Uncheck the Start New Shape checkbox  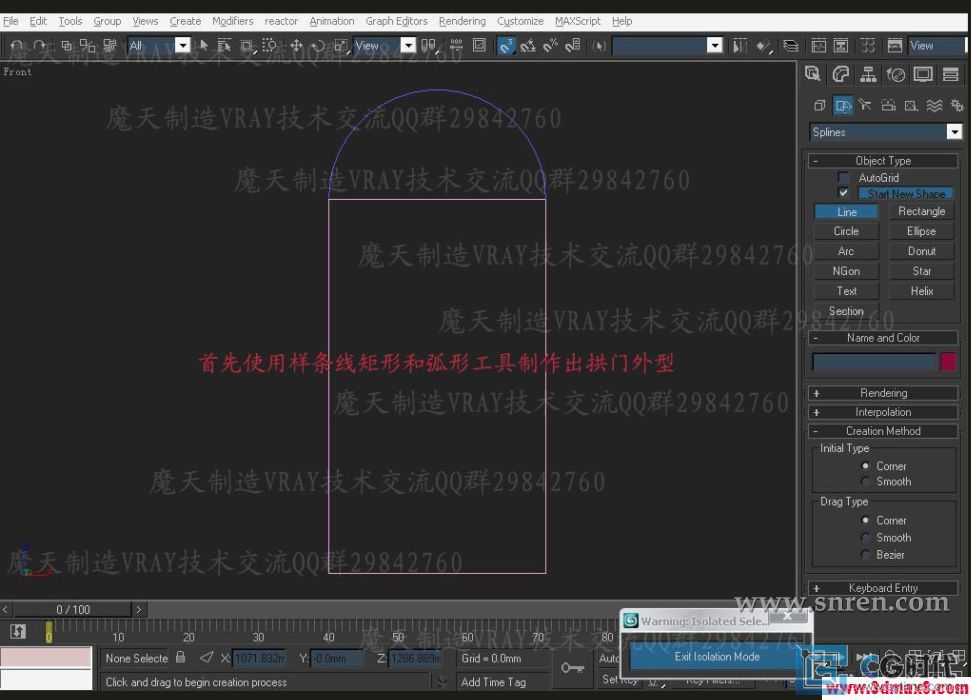point(843,193)
